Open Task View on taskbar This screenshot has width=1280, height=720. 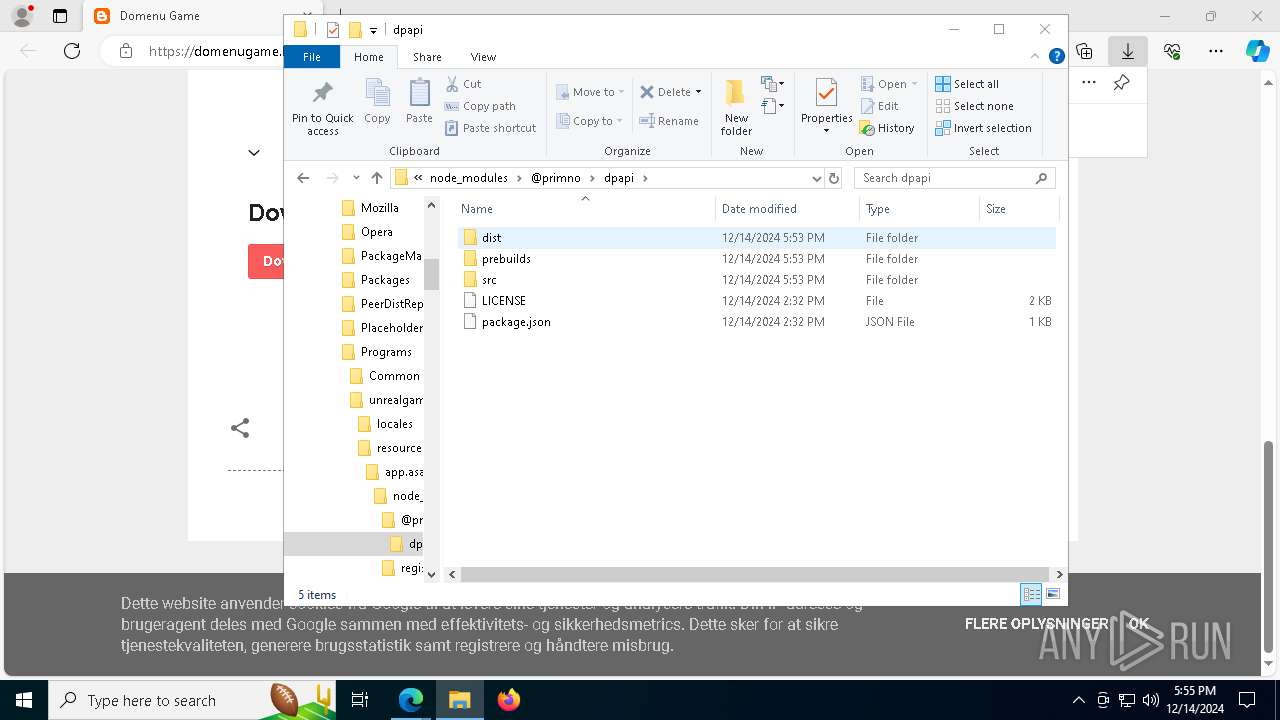[360, 700]
